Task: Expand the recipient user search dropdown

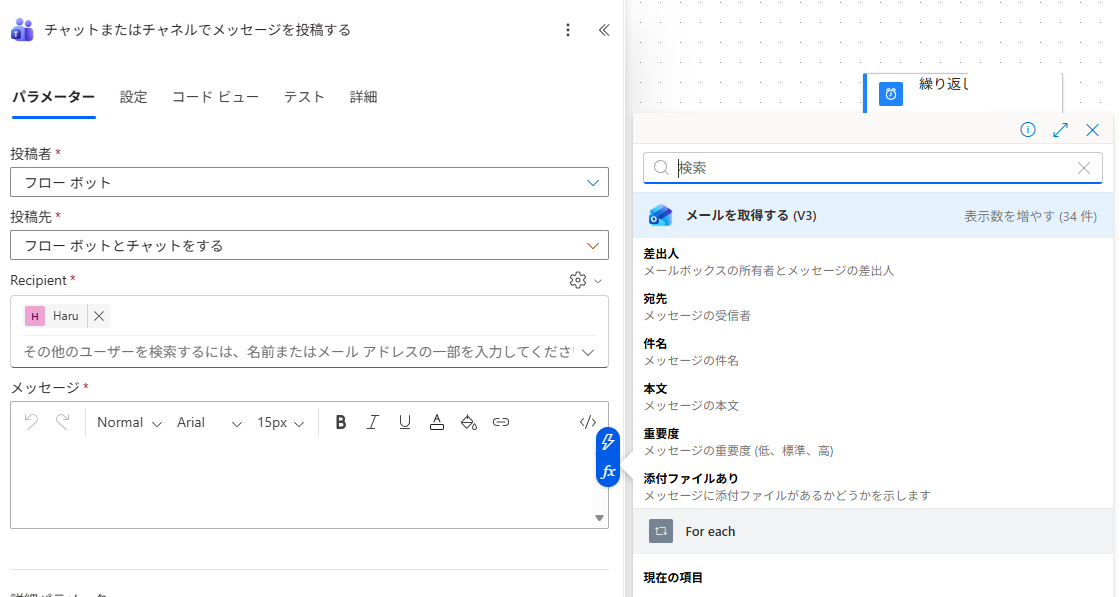Action: 589,352
